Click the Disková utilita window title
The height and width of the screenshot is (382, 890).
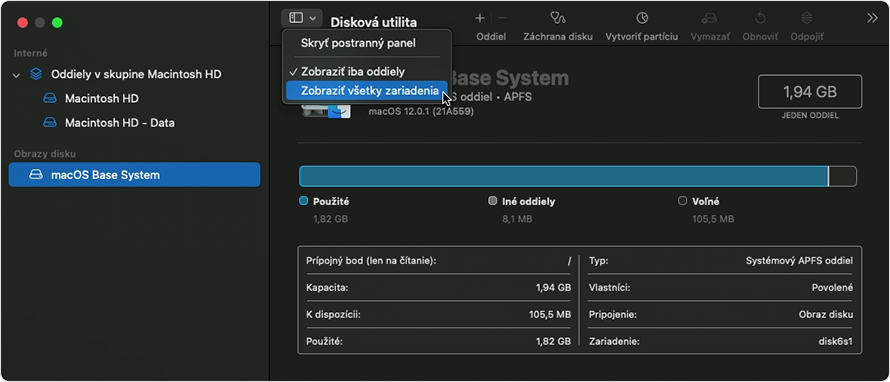click(x=373, y=23)
